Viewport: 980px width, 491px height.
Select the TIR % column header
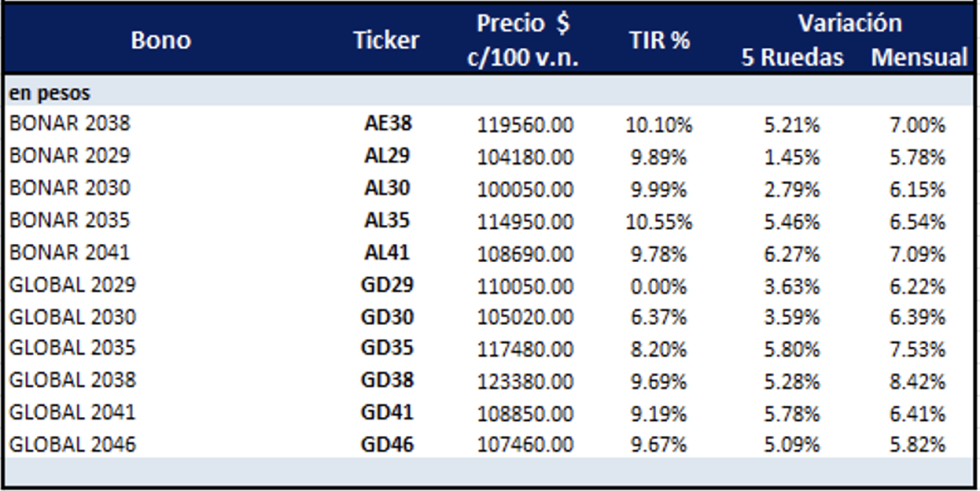(x=659, y=41)
